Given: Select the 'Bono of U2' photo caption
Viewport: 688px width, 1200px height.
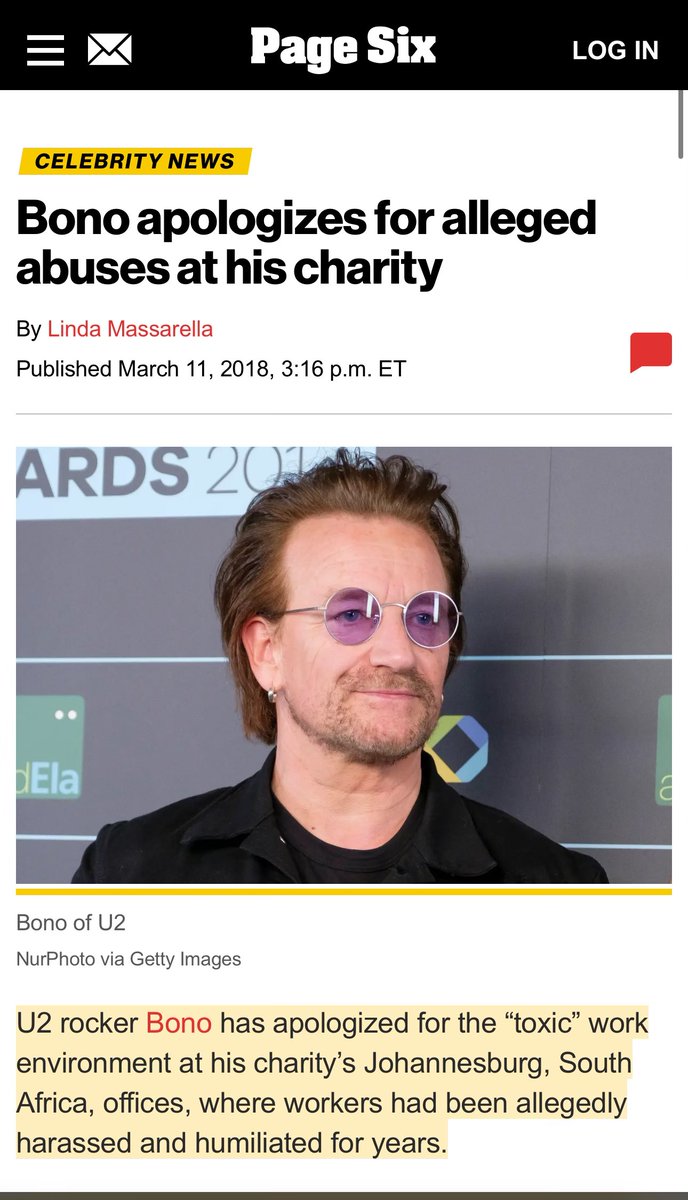Looking at the screenshot, I should click(71, 923).
